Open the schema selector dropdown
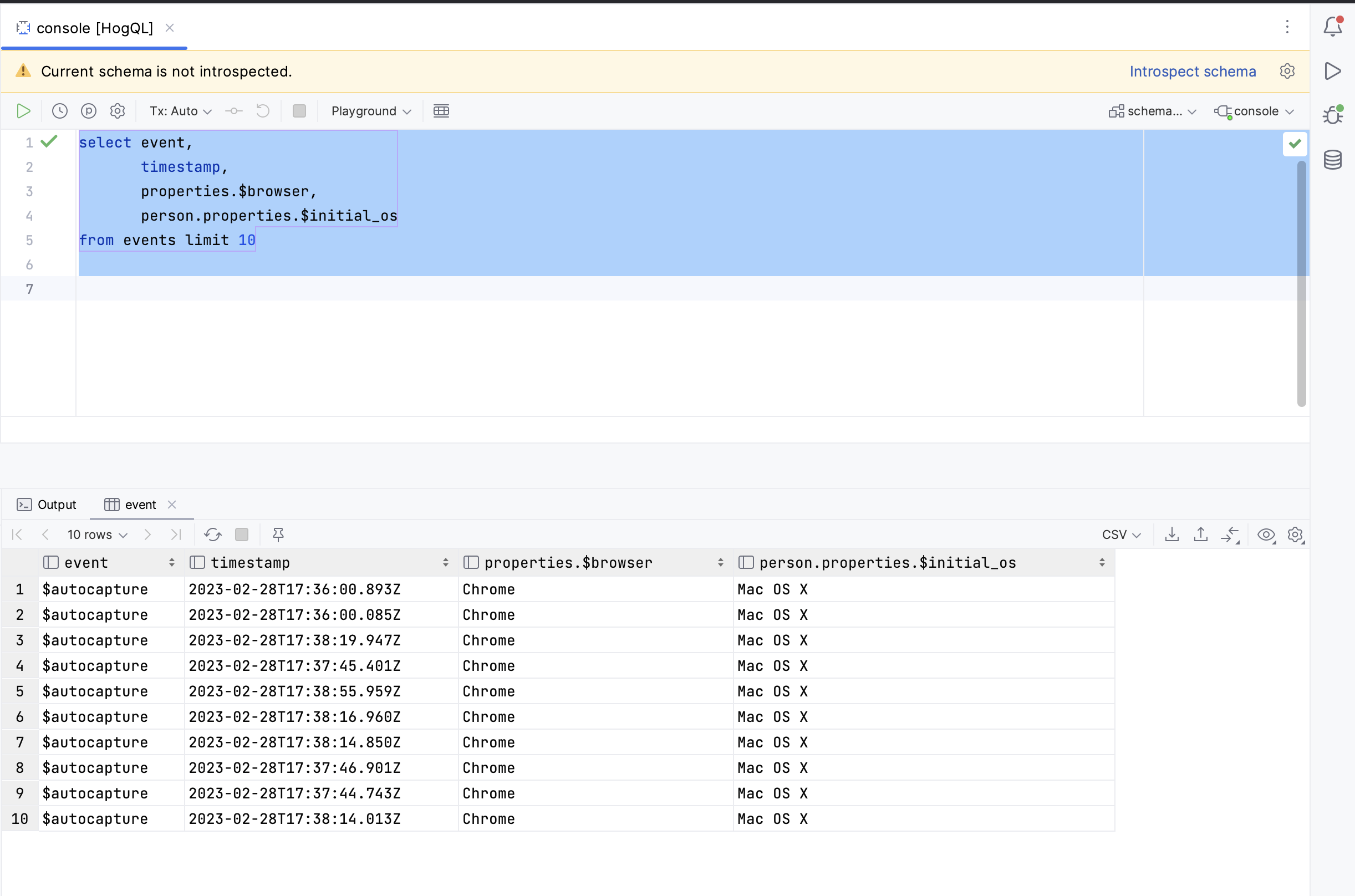Viewport: 1355px width, 896px height. point(1152,111)
